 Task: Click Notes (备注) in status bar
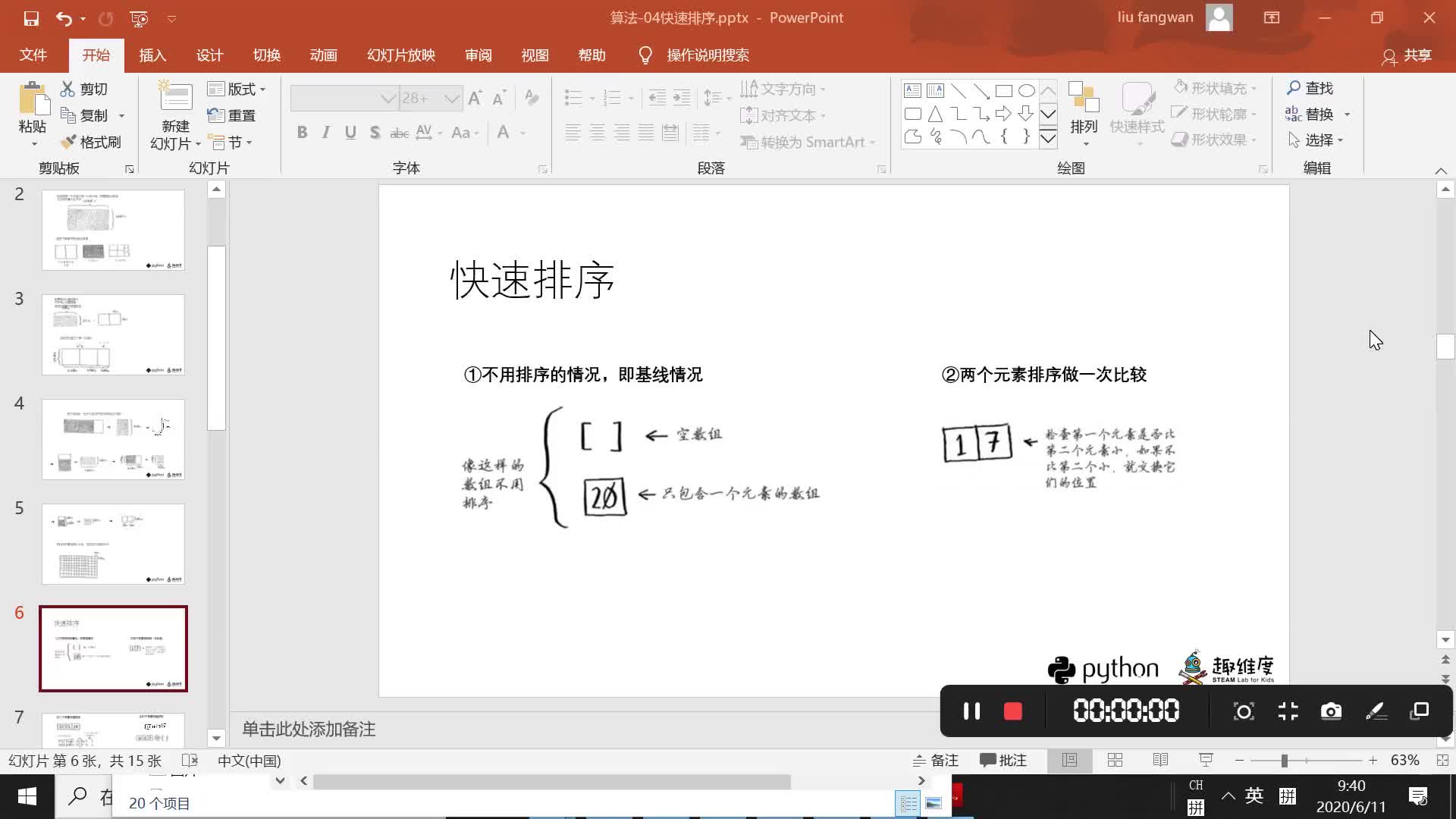click(936, 761)
